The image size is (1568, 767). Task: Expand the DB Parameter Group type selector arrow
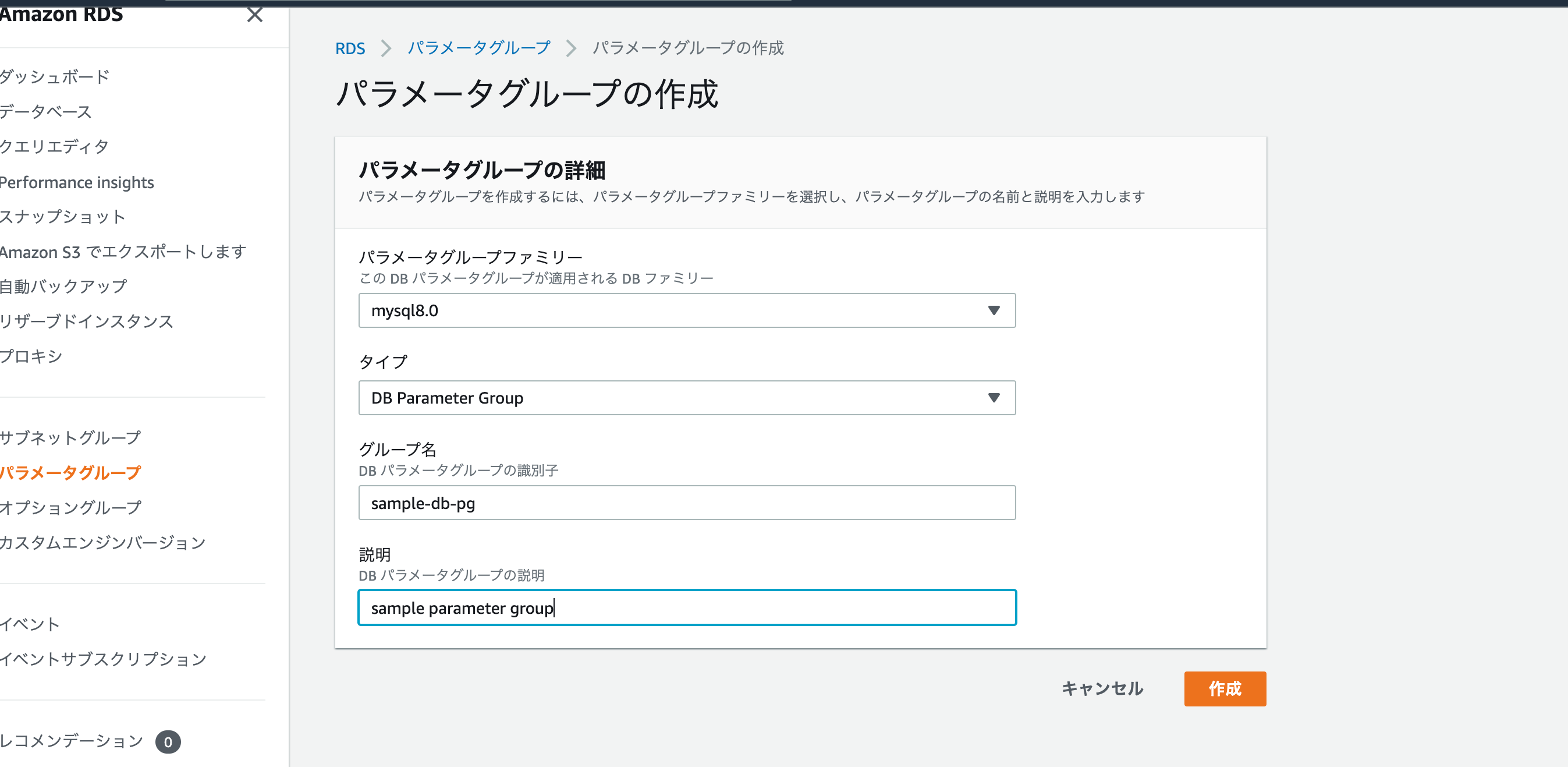tap(995, 398)
